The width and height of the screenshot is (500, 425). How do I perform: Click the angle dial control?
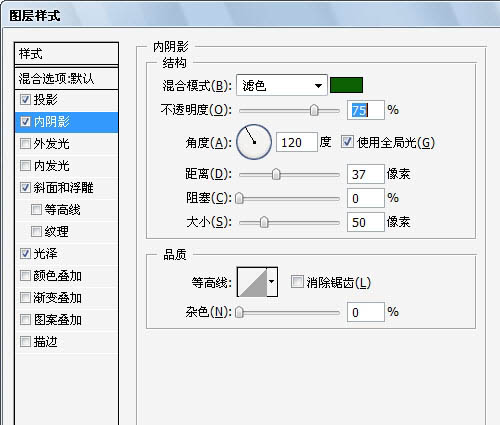click(x=254, y=142)
